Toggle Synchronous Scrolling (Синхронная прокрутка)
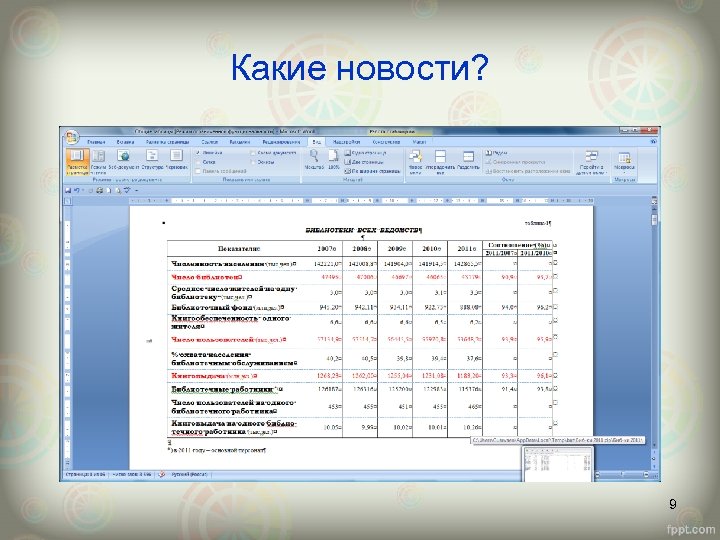Image resolution: width=720 pixels, height=540 pixels. [515, 162]
